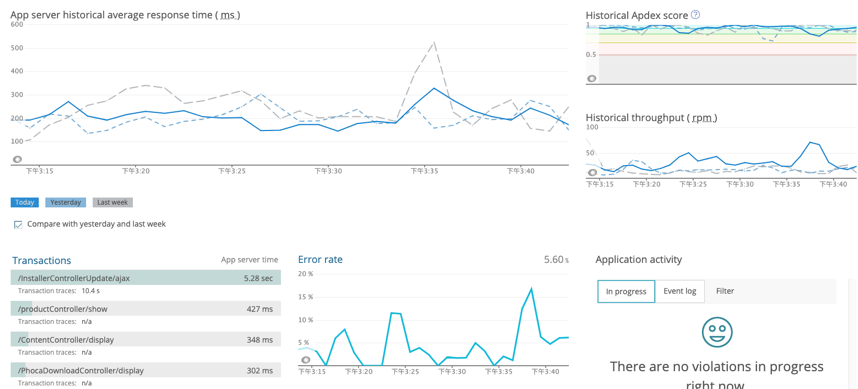Viewport: 858px width, 389px height.
Task: Click the Application activity heading
Action: [x=639, y=259]
